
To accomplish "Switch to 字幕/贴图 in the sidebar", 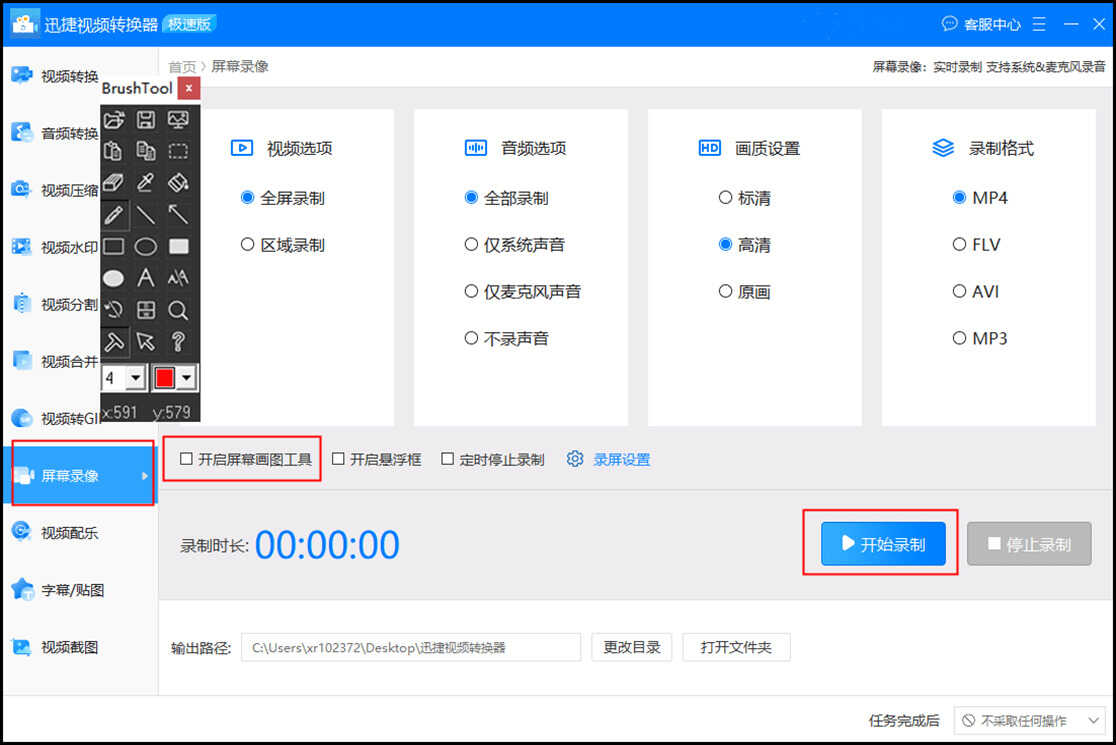I will point(72,590).
